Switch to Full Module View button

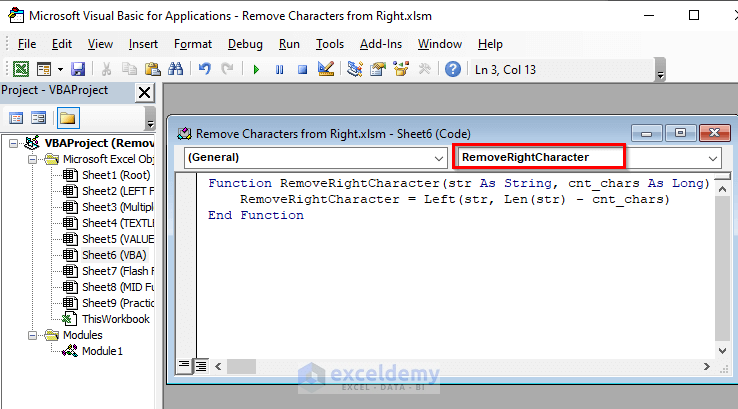pyautogui.click(x=201, y=366)
